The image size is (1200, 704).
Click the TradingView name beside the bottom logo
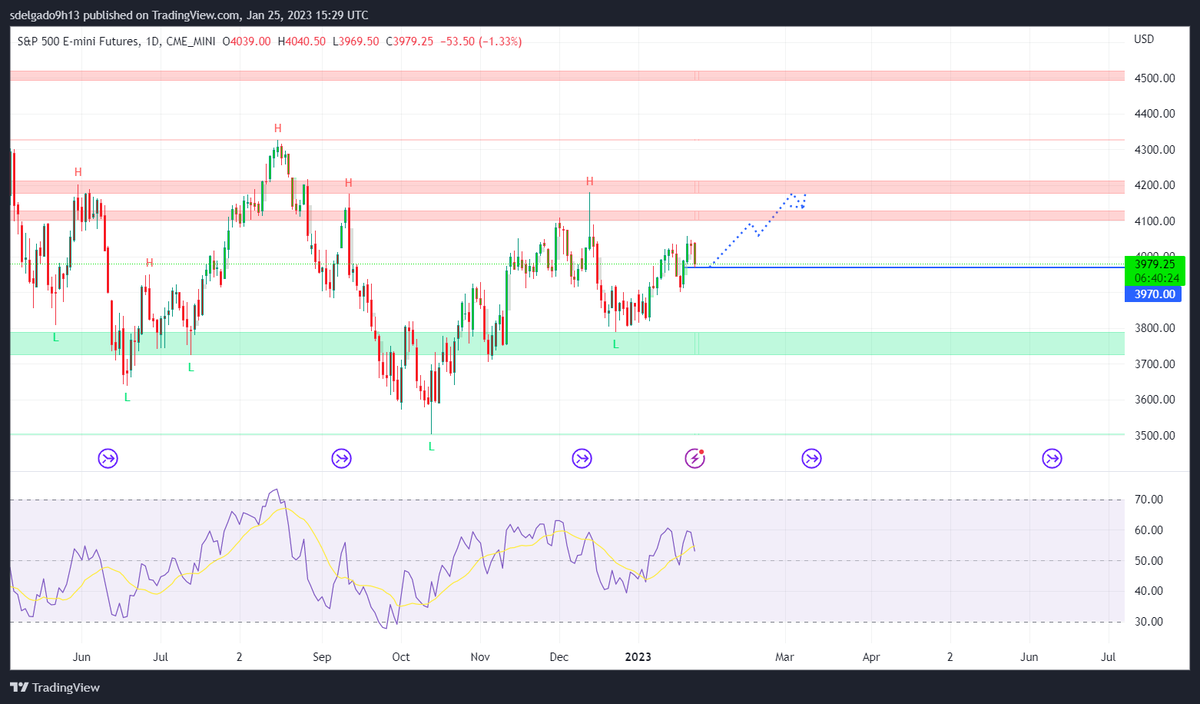pyautogui.click(x=64, y=687)
